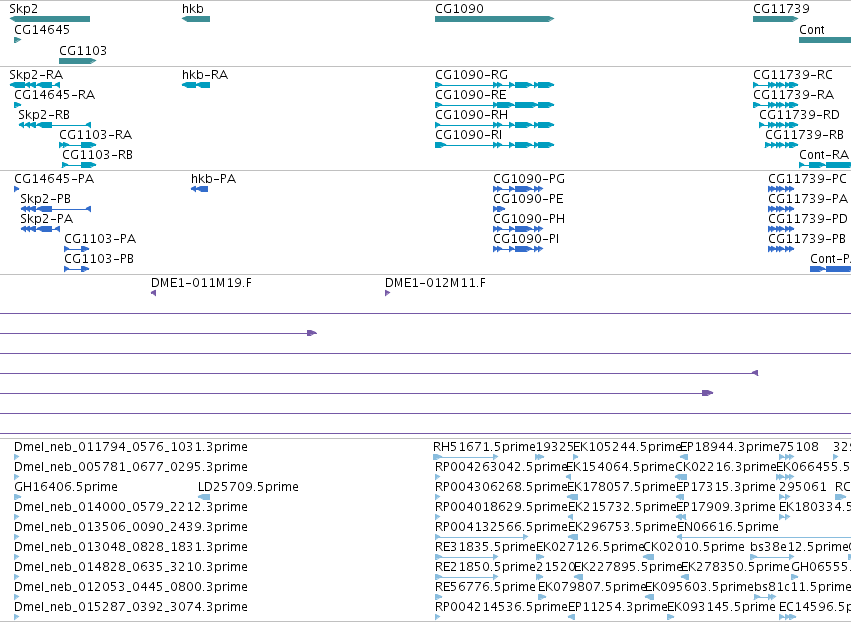
Task: Select protein CG14645-PA label
Action: pos(54,179)
